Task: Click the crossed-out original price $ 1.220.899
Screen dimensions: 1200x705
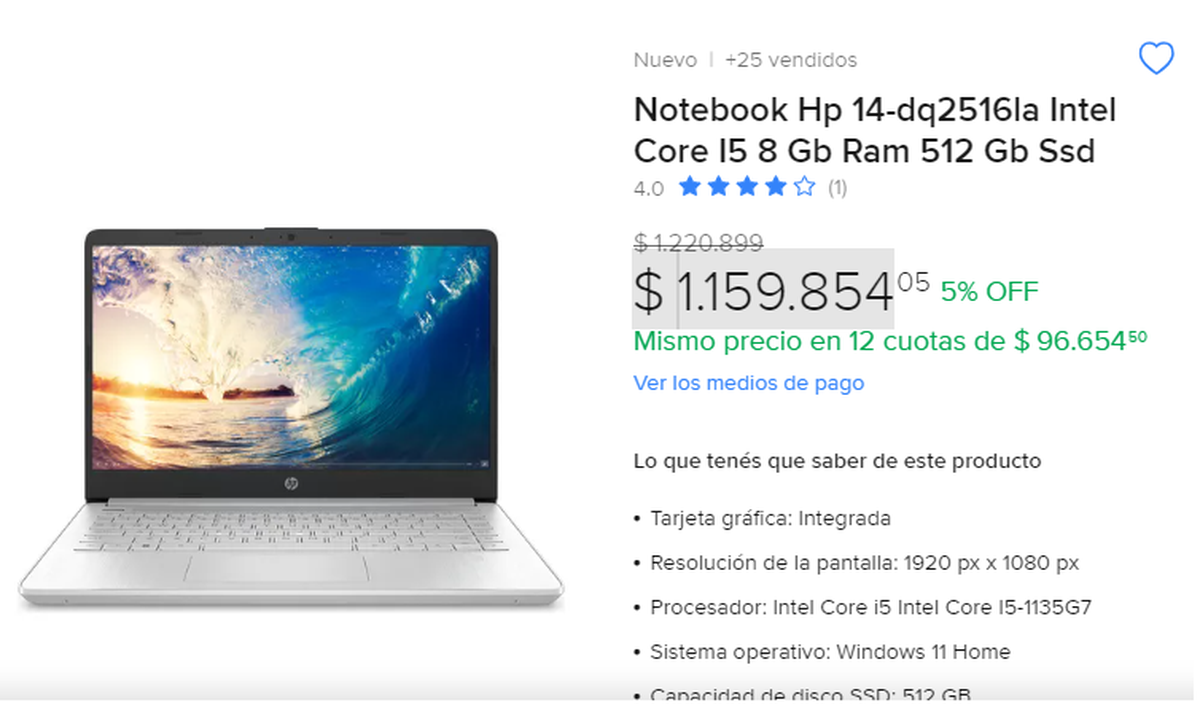Action: 698,242
